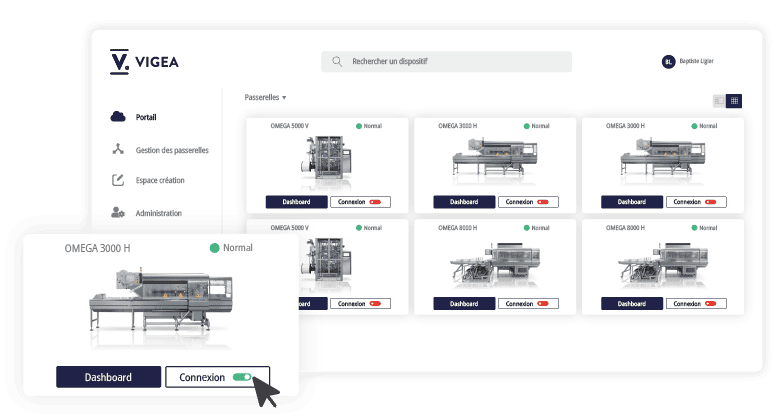The height and width of the screenshot is (420, 773).
Task: Open Dashboard on the middle OMEGA 8000 H card
Action: (464, 304)
